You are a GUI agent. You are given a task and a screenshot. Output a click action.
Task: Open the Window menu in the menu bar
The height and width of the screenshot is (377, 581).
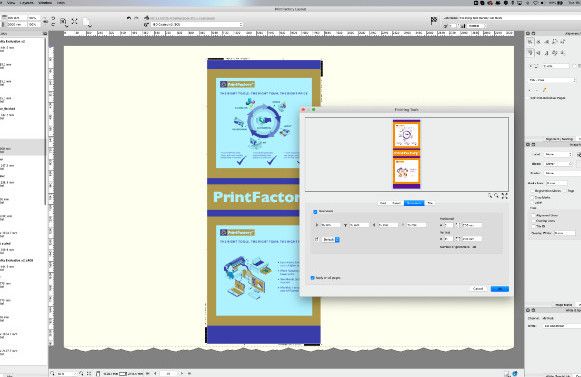(45, 2)
